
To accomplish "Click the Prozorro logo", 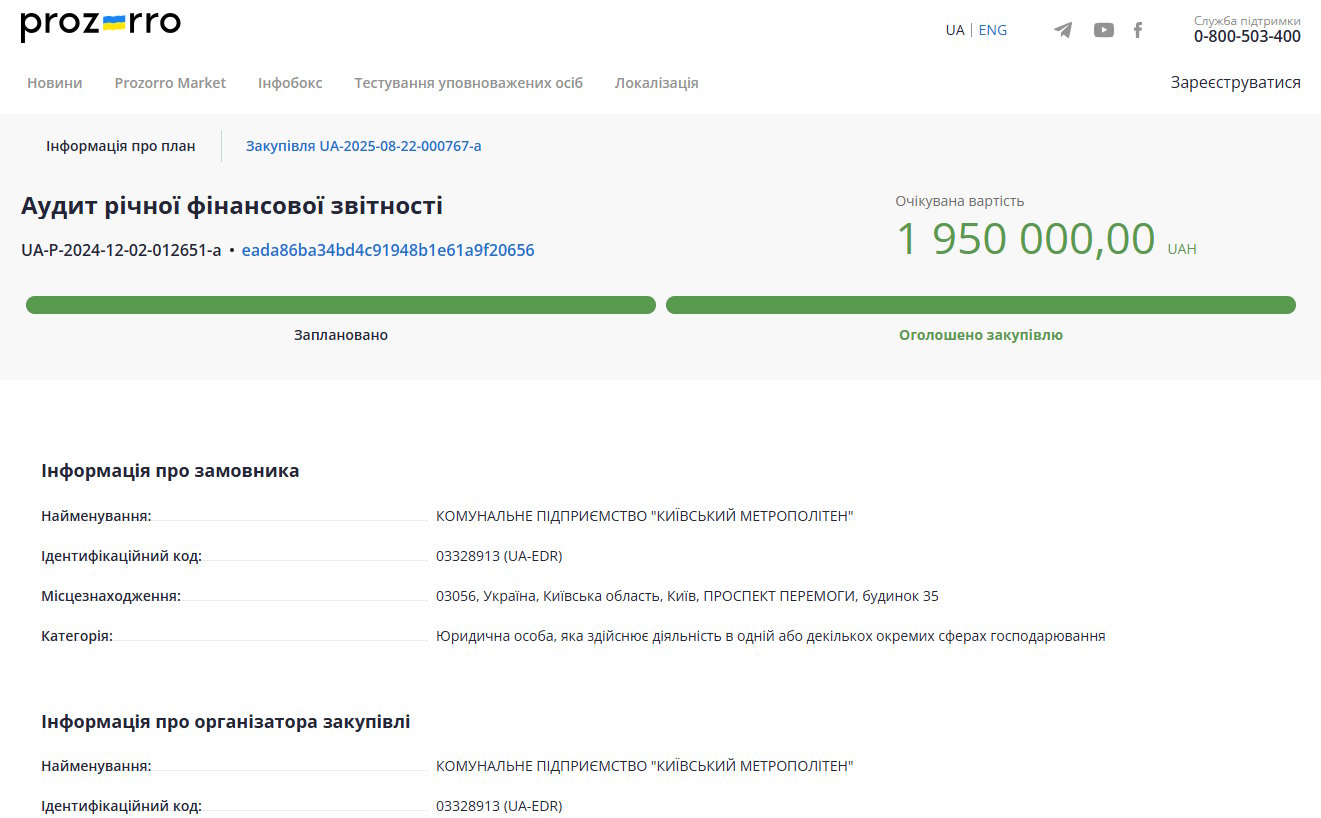I will point(100,25).
